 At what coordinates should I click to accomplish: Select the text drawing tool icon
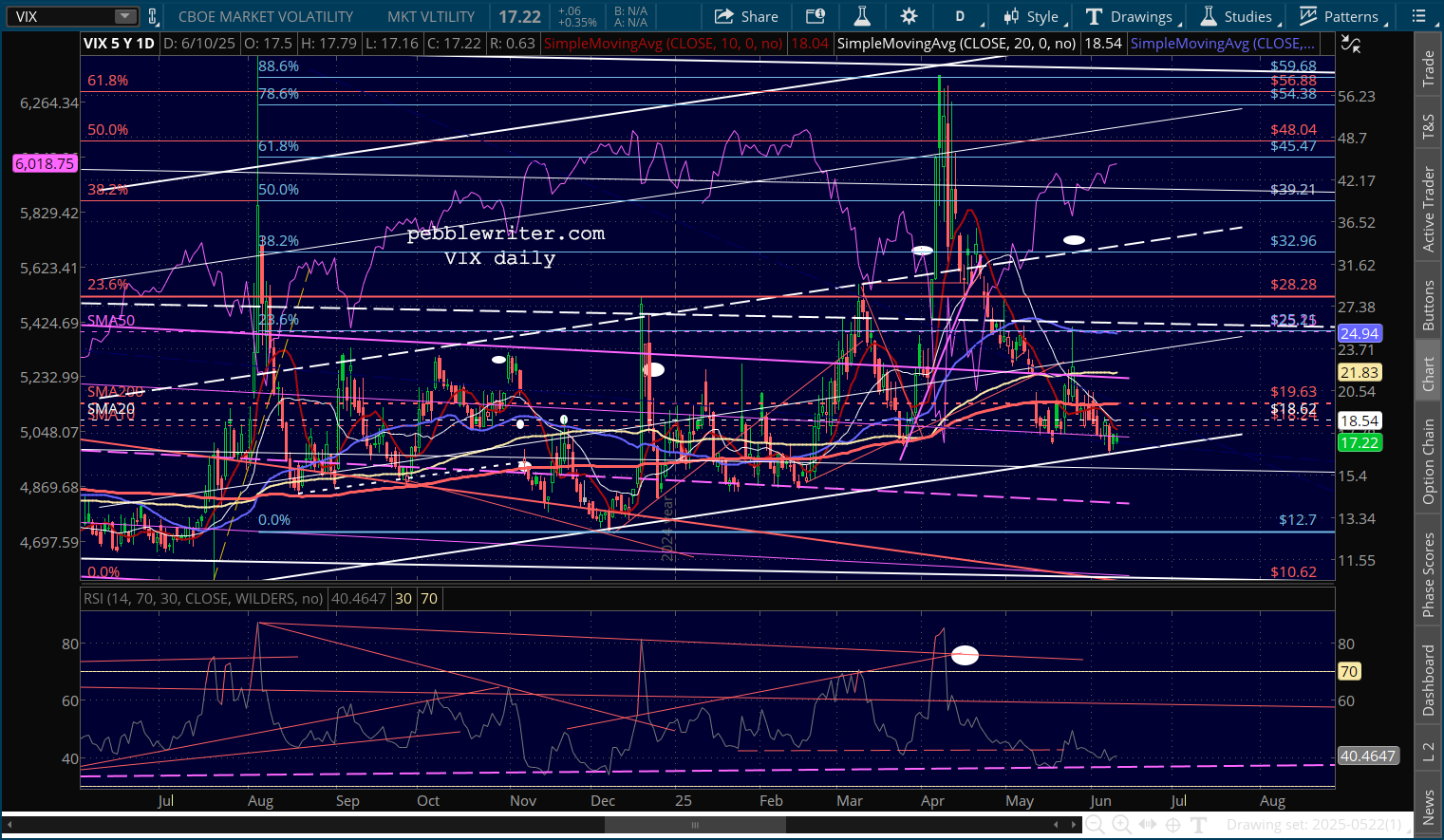pos(1199,824)
